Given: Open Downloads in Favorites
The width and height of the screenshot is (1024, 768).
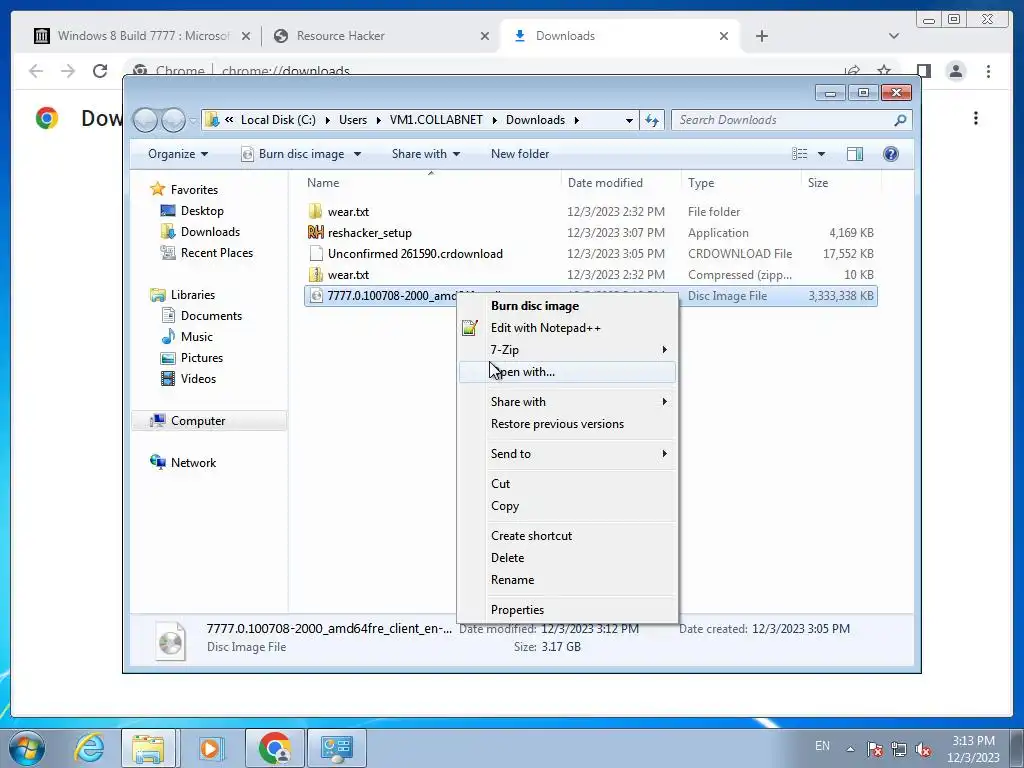Looking at the screenshot, I should coord(210,232).
